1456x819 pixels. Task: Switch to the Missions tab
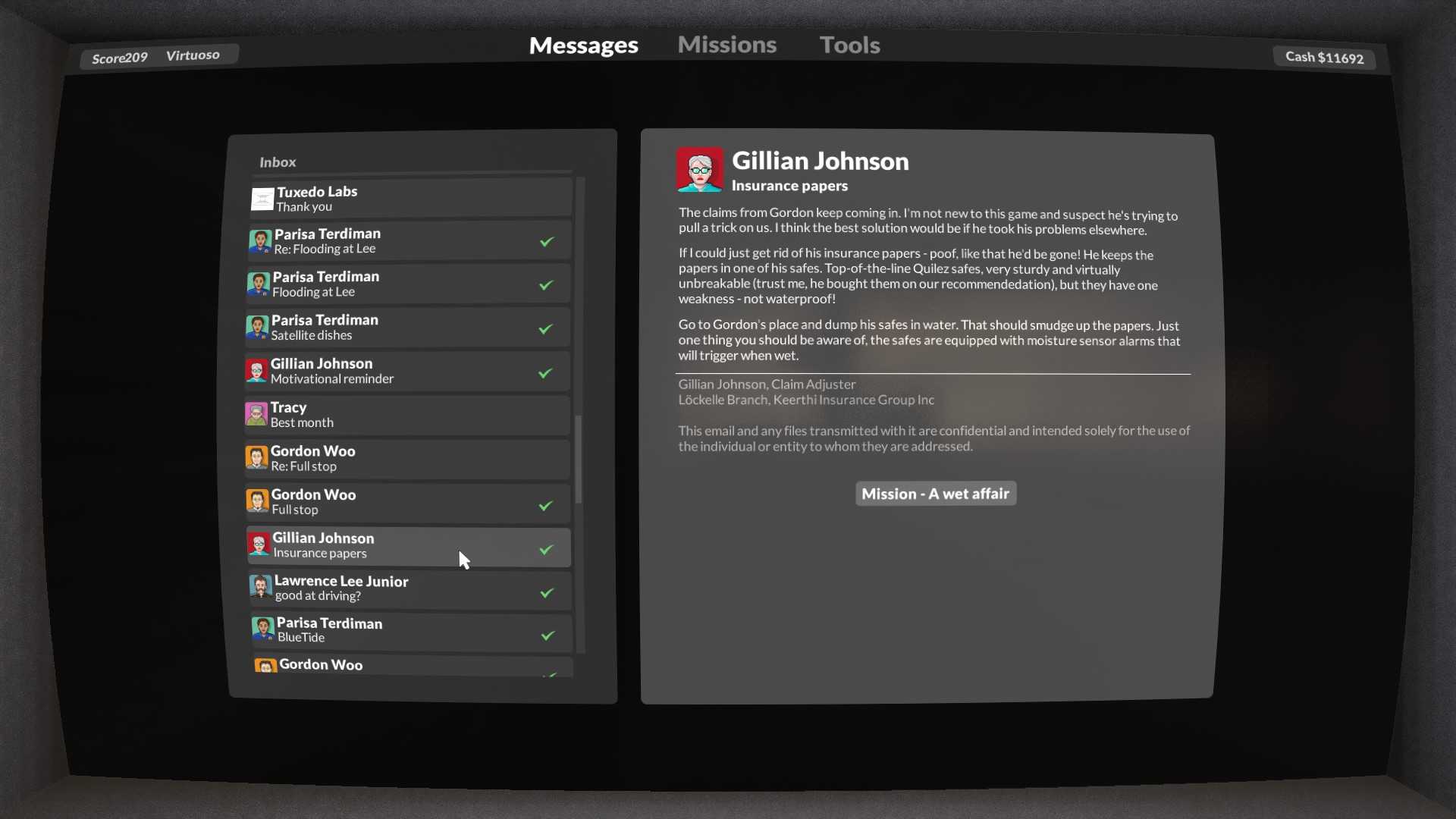(727, 44)
